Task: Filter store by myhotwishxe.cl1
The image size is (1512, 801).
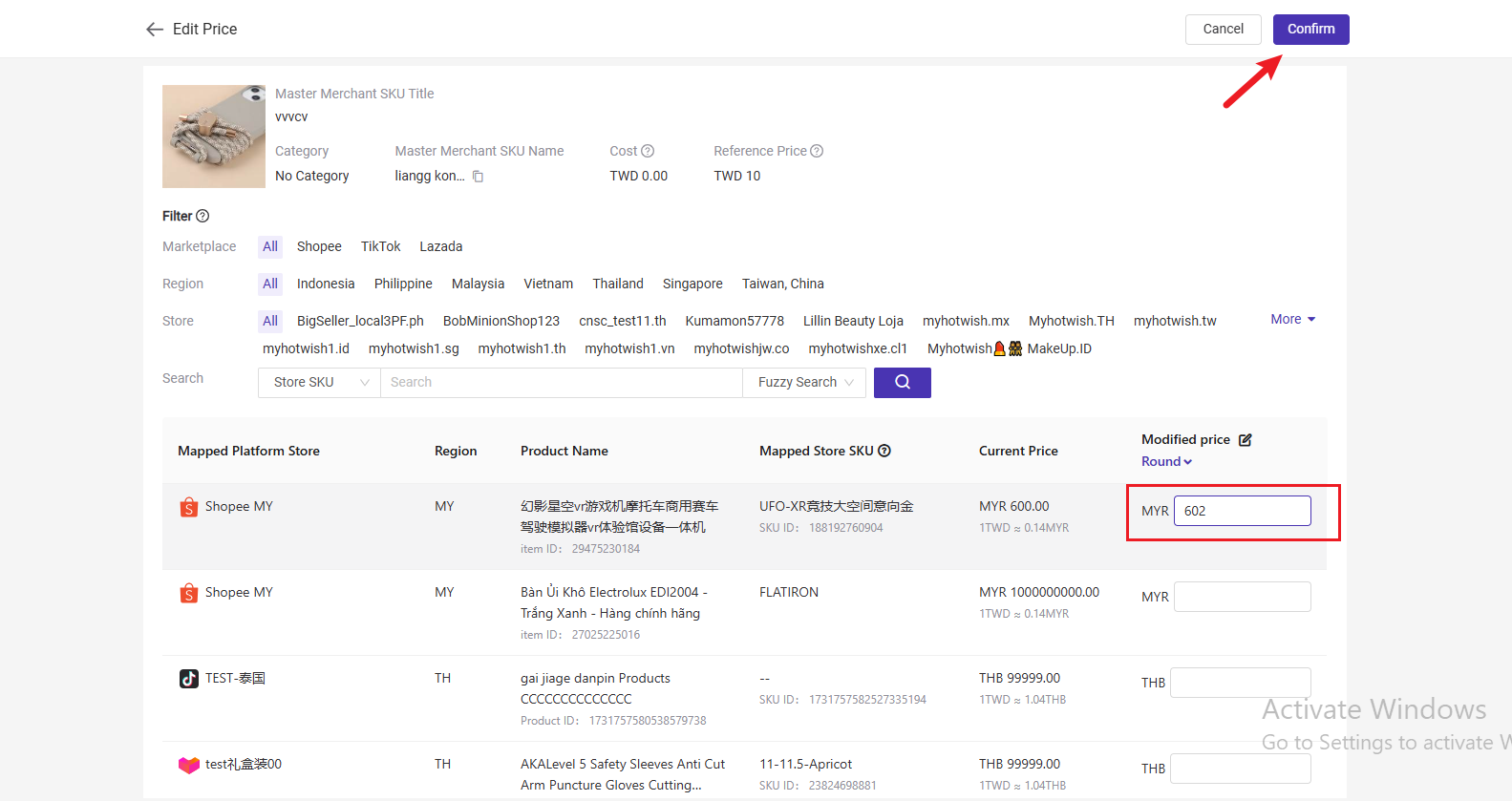Action: pos(858,348)
